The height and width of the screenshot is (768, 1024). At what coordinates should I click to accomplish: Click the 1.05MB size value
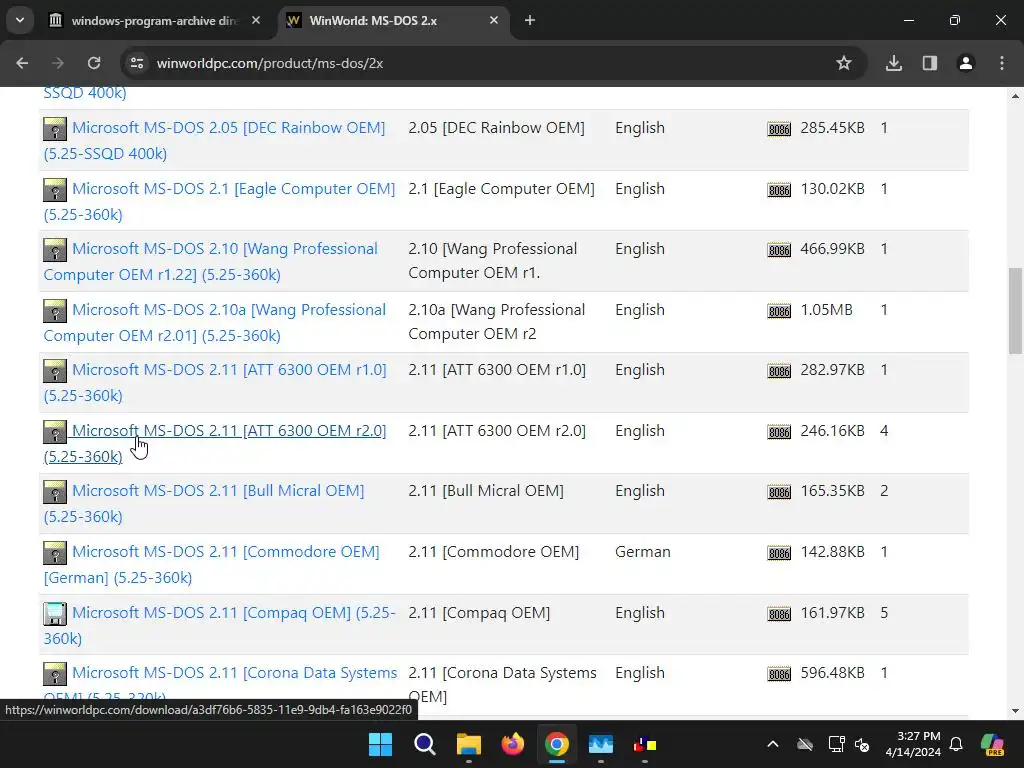click(x=826, y=310)
